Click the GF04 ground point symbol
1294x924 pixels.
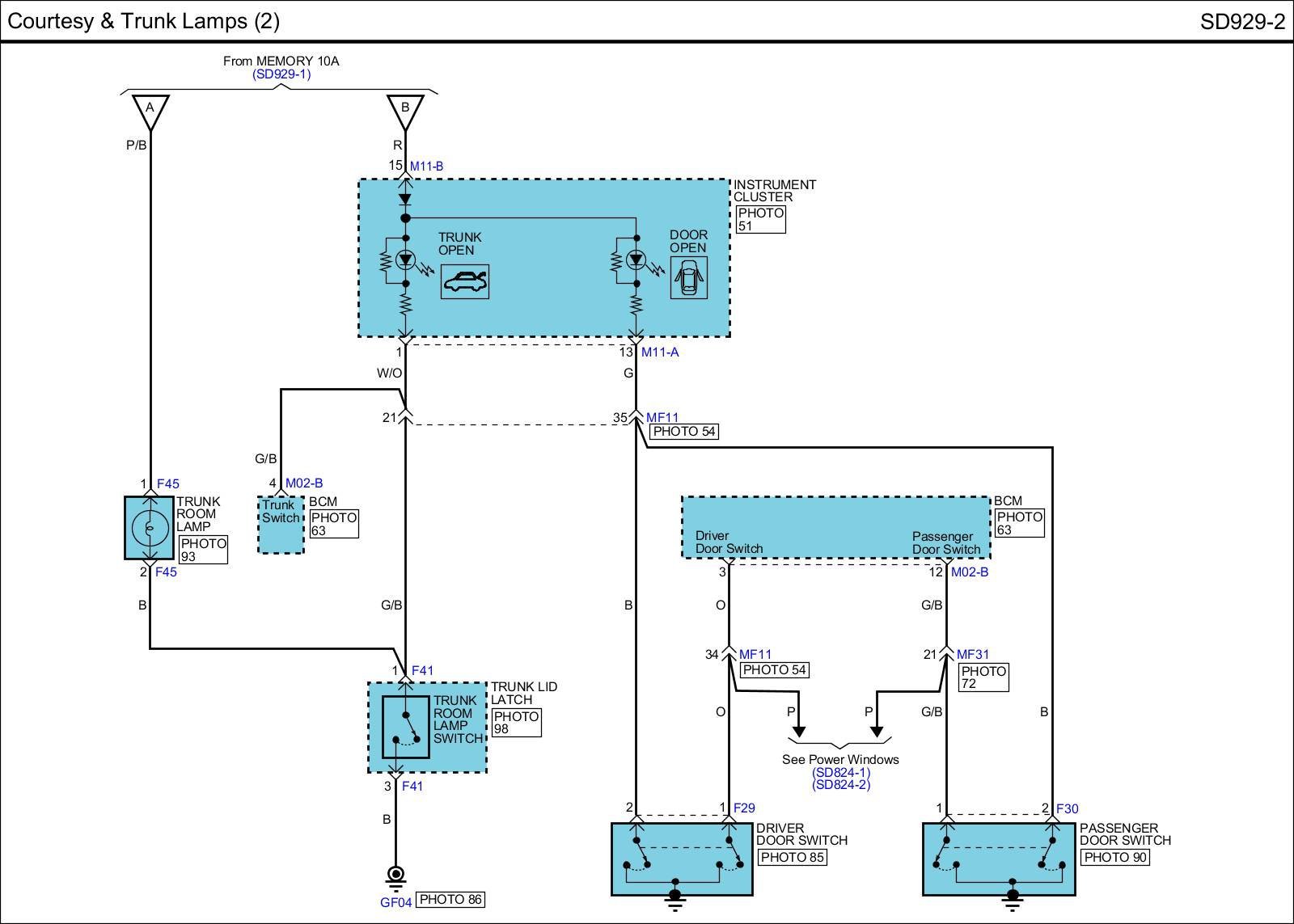[395, 875]
